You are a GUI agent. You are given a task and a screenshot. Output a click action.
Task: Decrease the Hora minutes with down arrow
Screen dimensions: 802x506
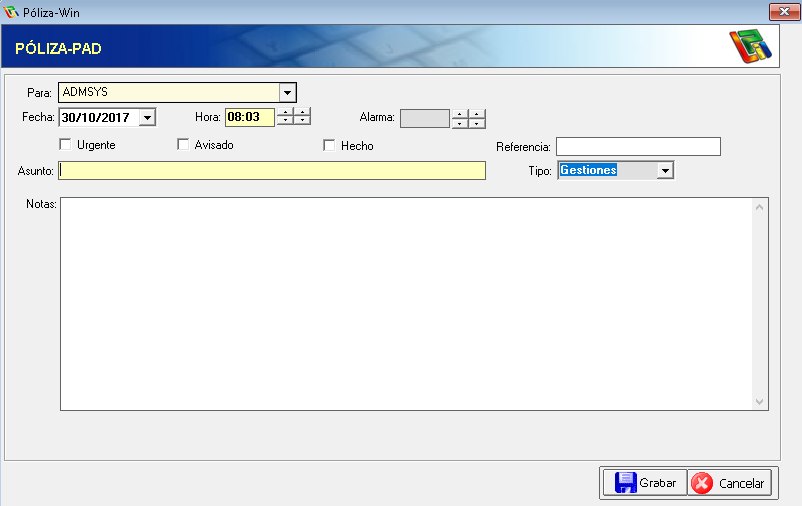tap(302, 121)
